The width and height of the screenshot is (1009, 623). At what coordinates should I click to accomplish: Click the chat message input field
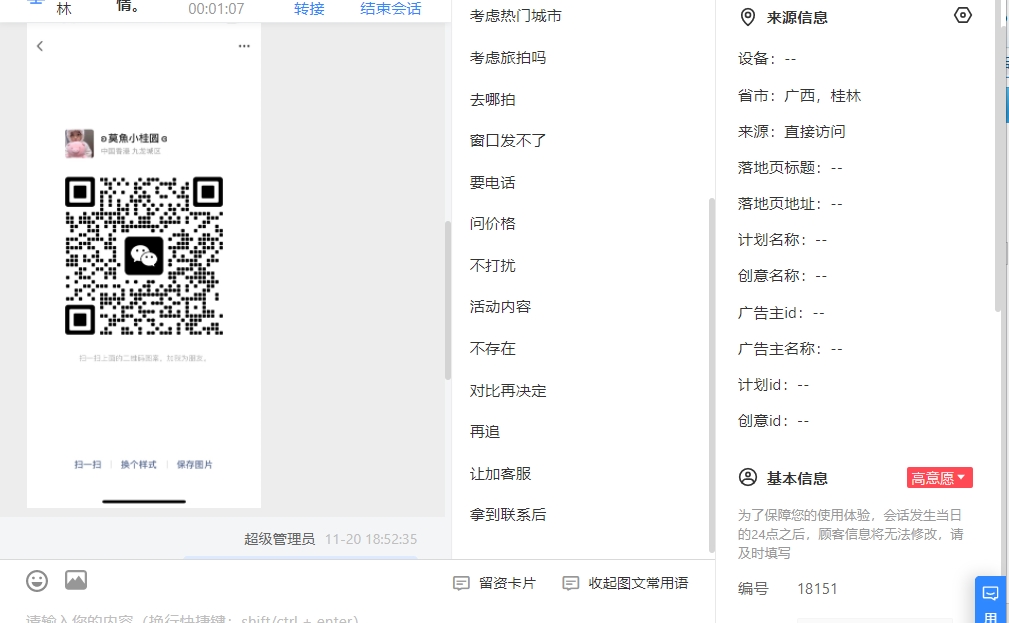point(357,617)
